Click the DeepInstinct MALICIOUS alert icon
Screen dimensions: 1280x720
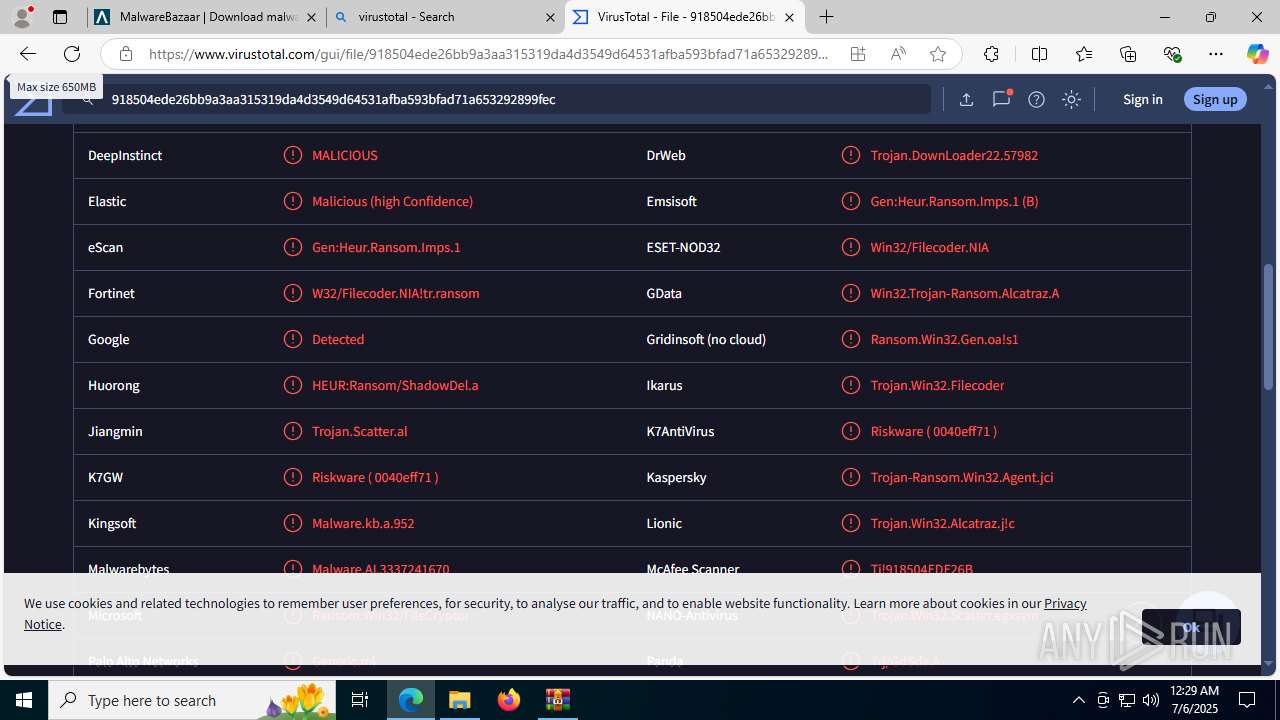coord(292,155)
